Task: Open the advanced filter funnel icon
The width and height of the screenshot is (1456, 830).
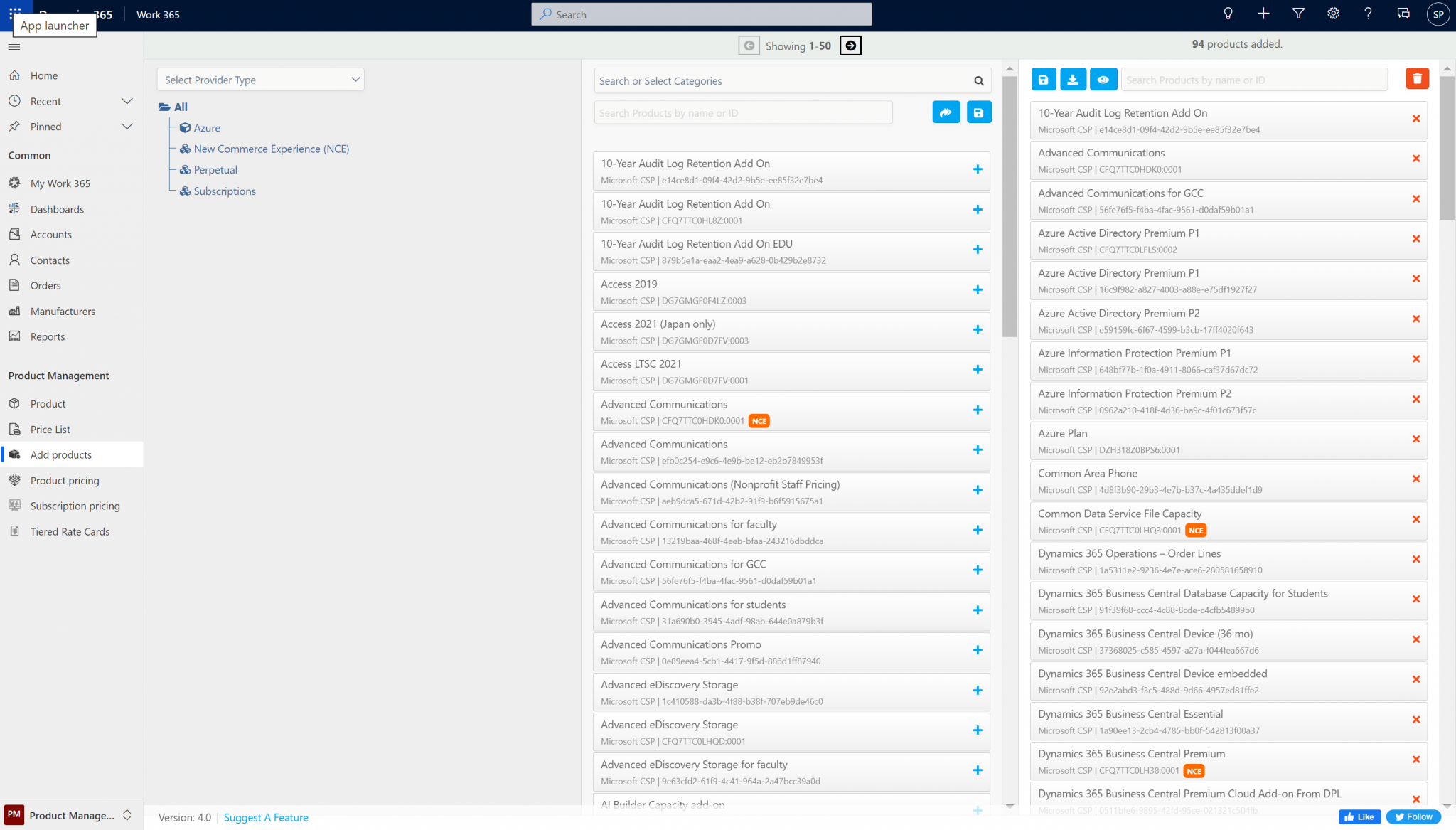Action: [x=1298, y=14]
